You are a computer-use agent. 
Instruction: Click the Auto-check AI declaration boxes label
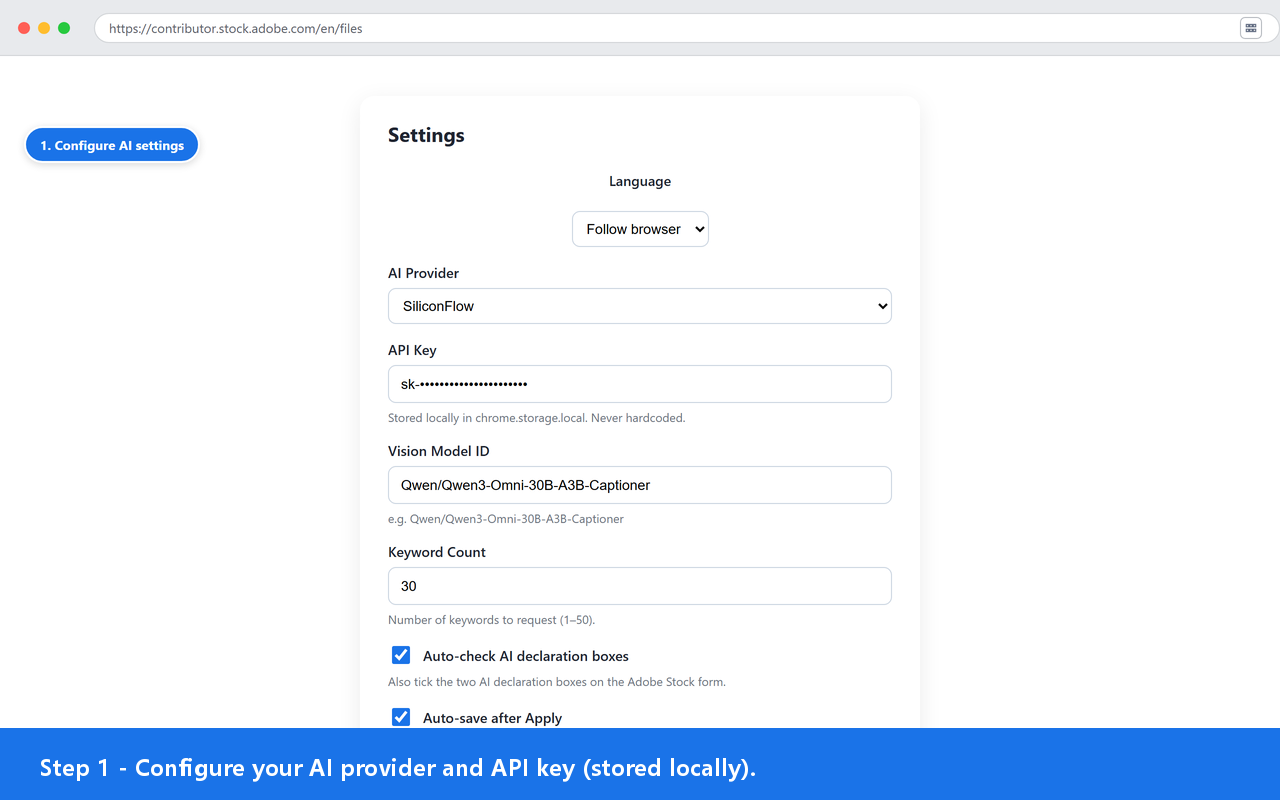click(526, 656)
